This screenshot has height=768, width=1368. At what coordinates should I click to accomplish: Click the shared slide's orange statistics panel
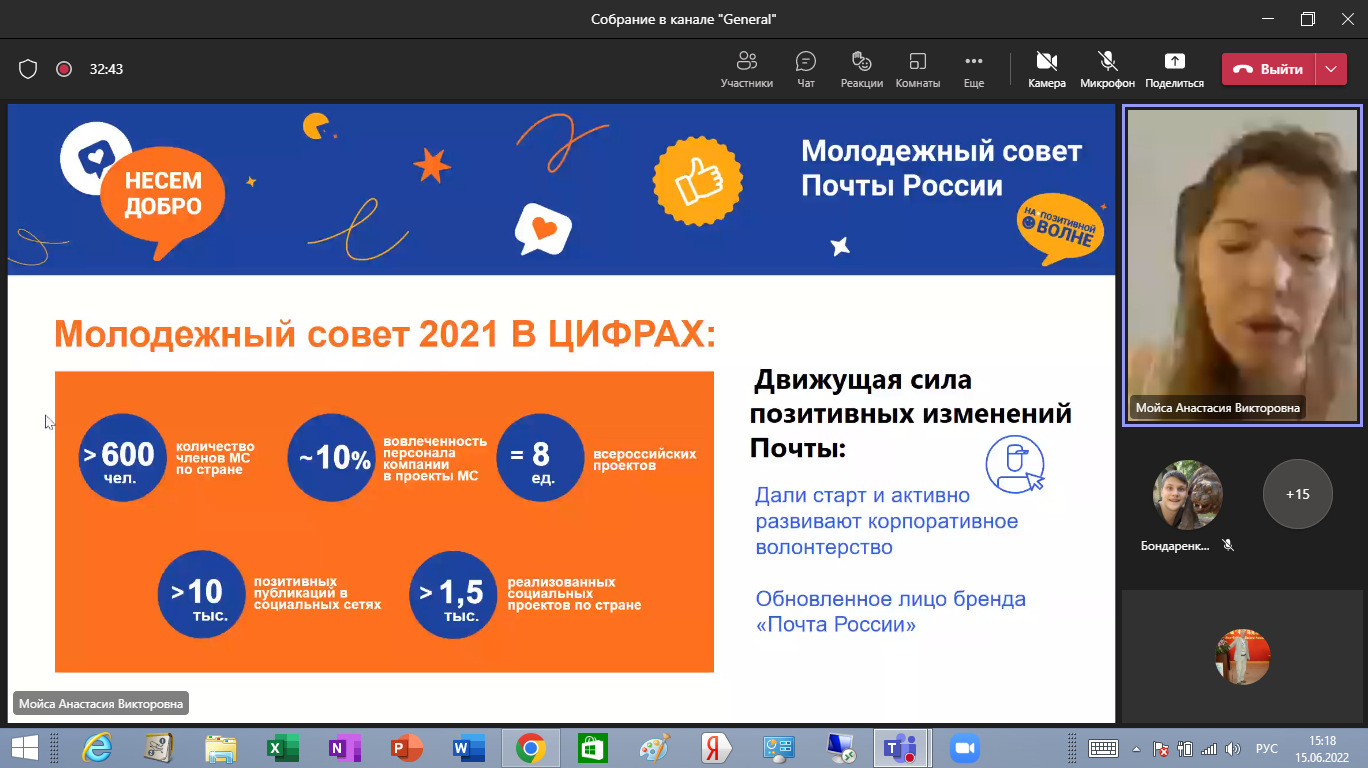[384, 521]
